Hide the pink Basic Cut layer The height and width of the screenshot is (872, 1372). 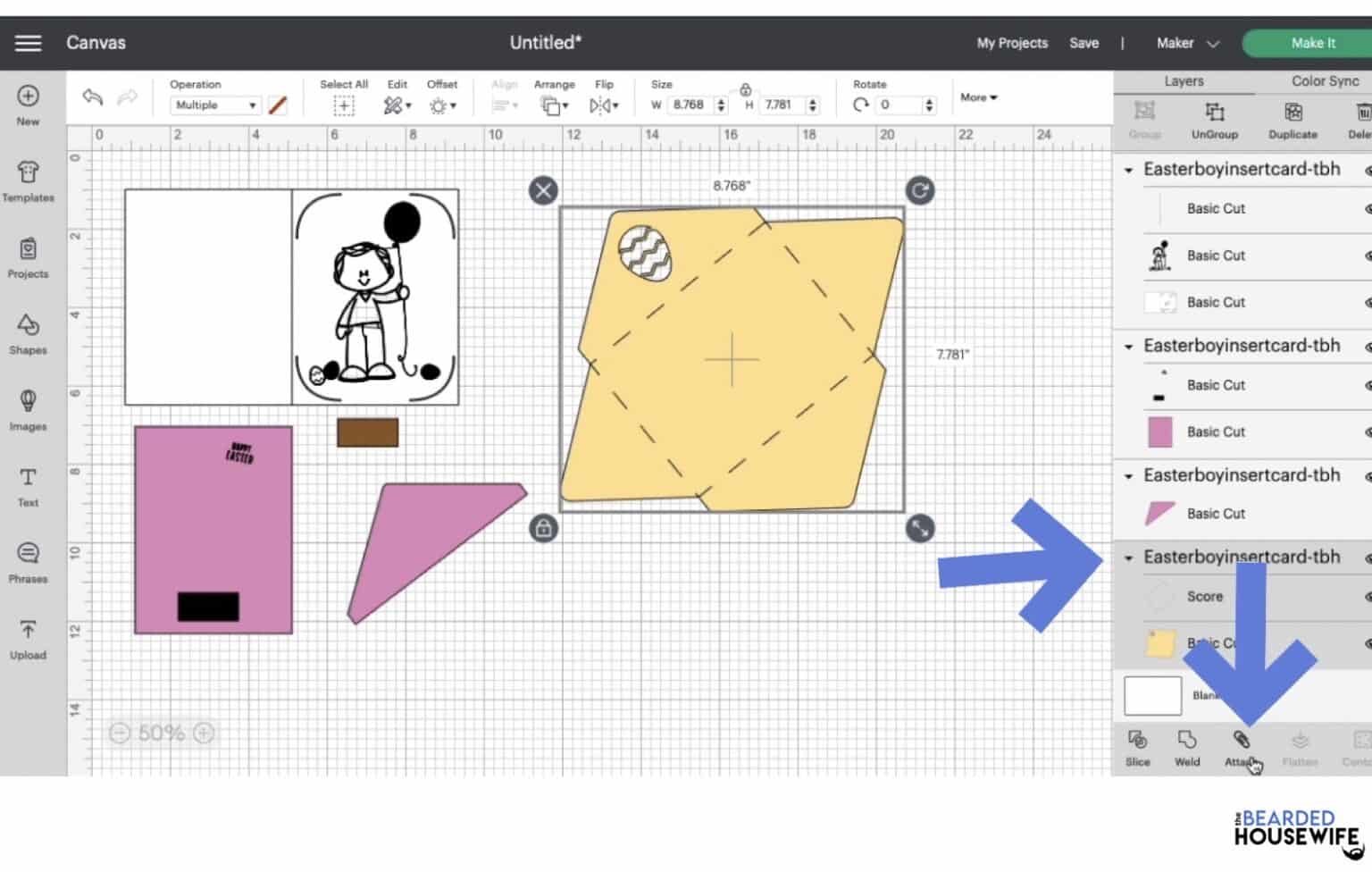click(x=1367, y=432)
